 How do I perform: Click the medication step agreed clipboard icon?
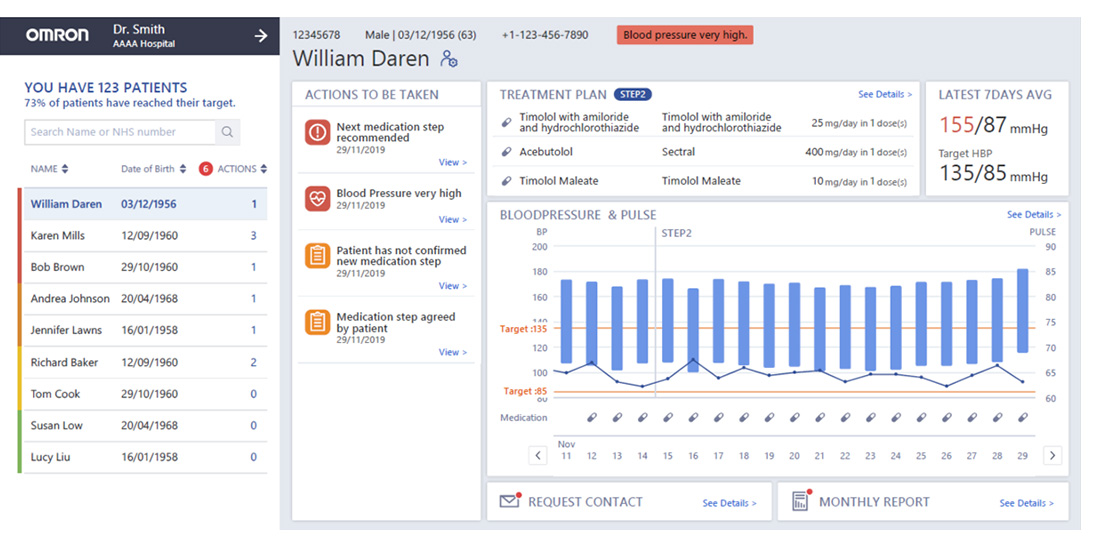(x=317, y=322)
